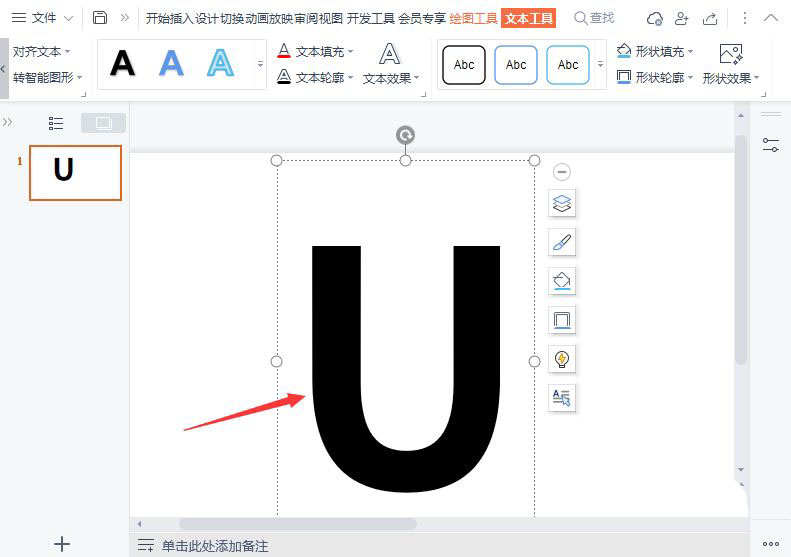
Task: Open the 形状效果 dropdown
Action: [x=730, y=64]
